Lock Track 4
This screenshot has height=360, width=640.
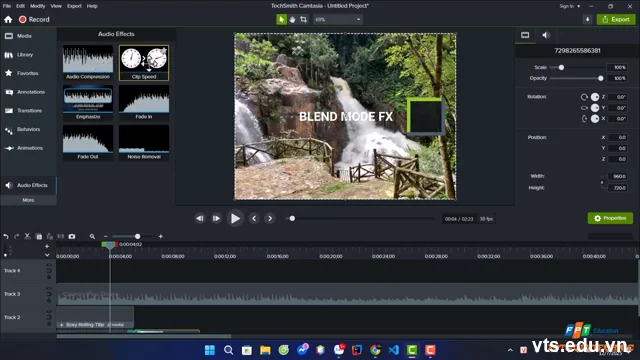click(49, 277)
